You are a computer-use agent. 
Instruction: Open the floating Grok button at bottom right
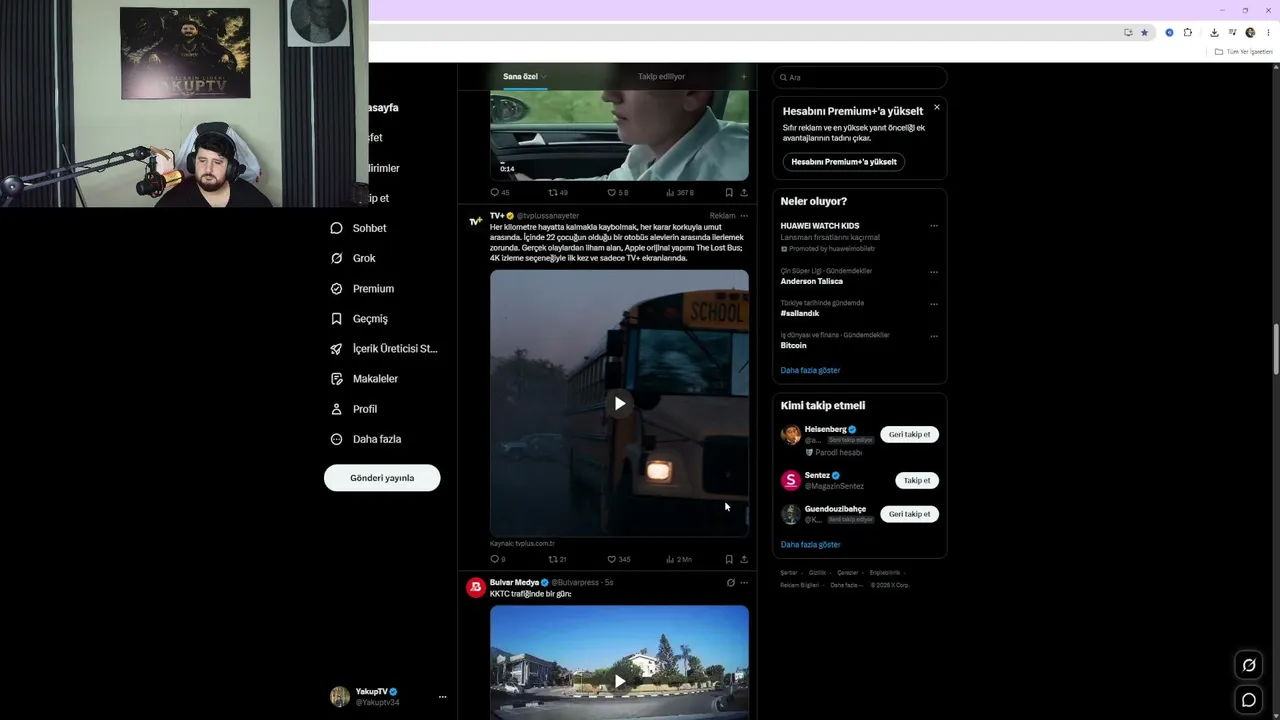coord(1249,665)
